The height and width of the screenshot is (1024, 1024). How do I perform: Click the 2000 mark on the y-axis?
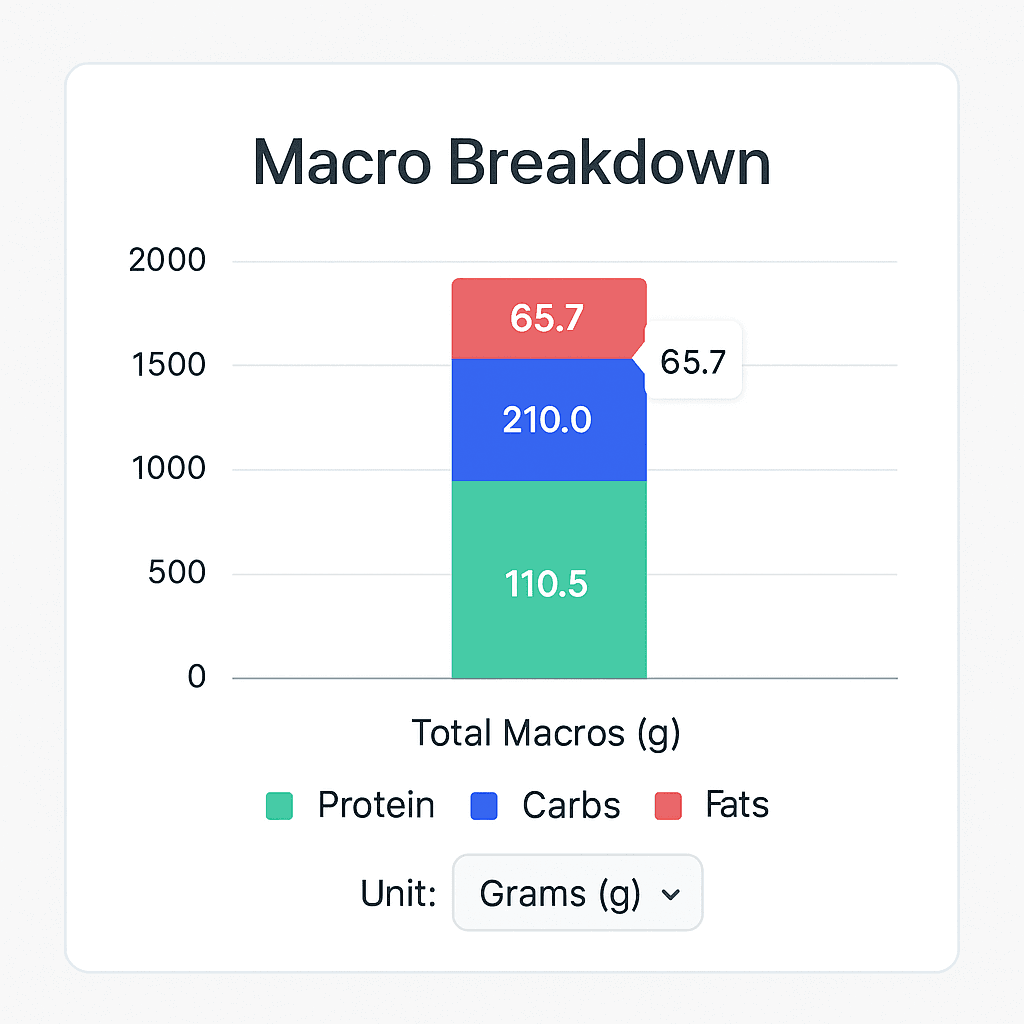pyautogui.click(x=168, y=260)
